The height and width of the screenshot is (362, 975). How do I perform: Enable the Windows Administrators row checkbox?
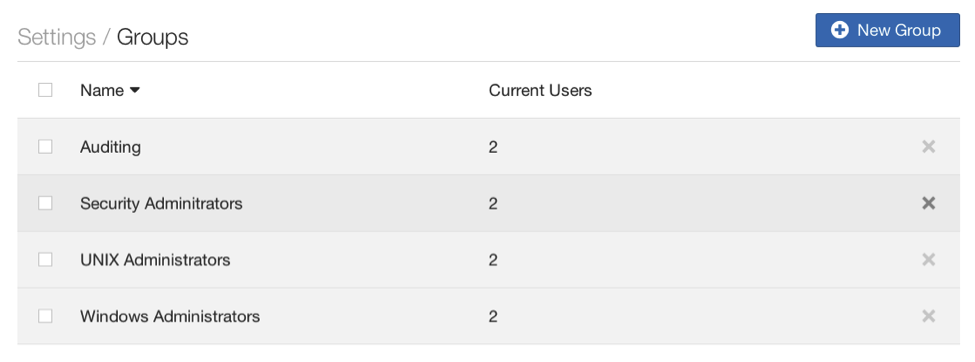(x=45, y=316)
